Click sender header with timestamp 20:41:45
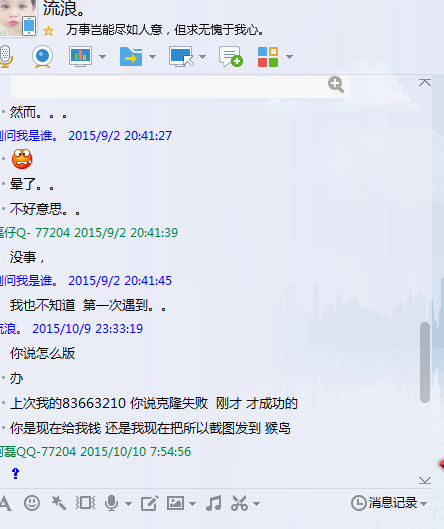 86,281
